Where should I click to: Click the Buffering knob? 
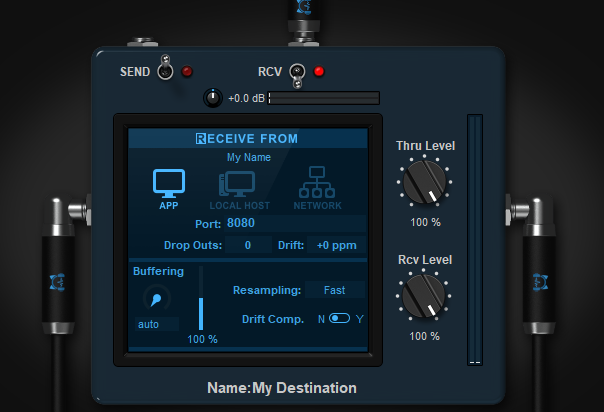pos(157,298)
